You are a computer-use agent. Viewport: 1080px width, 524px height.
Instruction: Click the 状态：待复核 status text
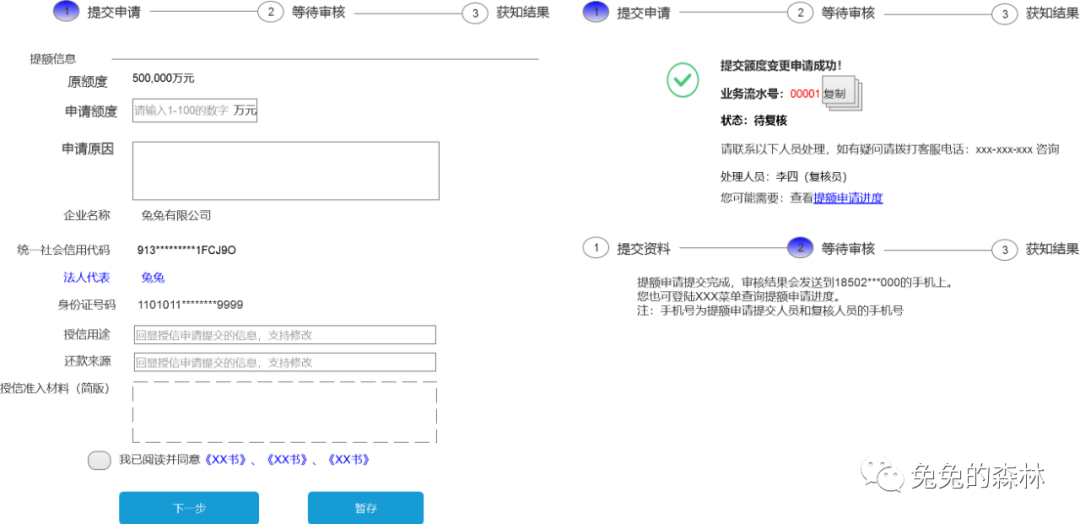tap(754, 120)
